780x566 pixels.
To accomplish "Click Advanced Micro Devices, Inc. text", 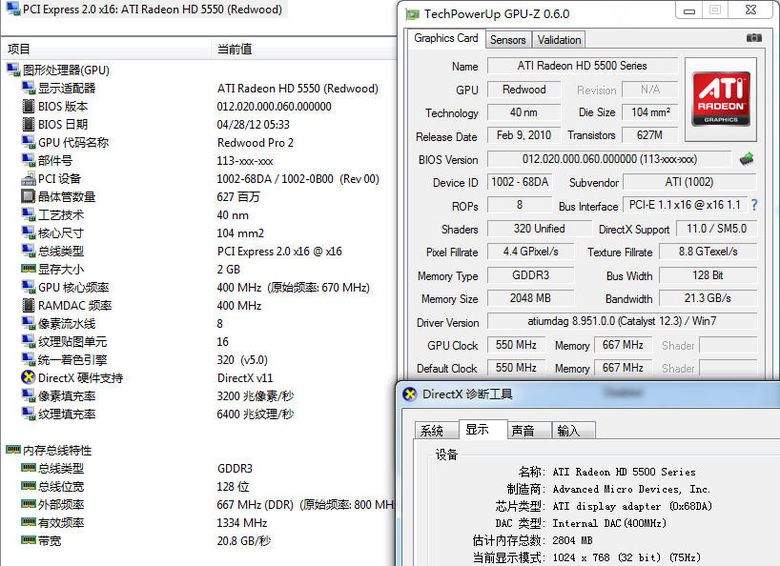I will point(631,489).
